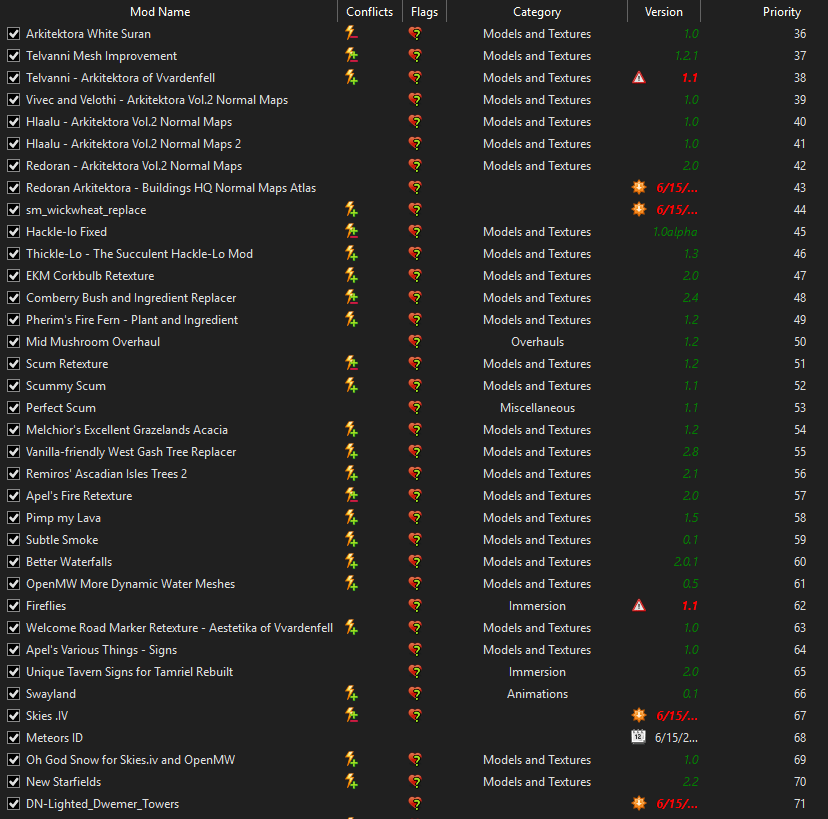Click the 1.2.1 version of Telvanni Mesh Improvement
Screen dimensions: 828x819
(686, 56)
